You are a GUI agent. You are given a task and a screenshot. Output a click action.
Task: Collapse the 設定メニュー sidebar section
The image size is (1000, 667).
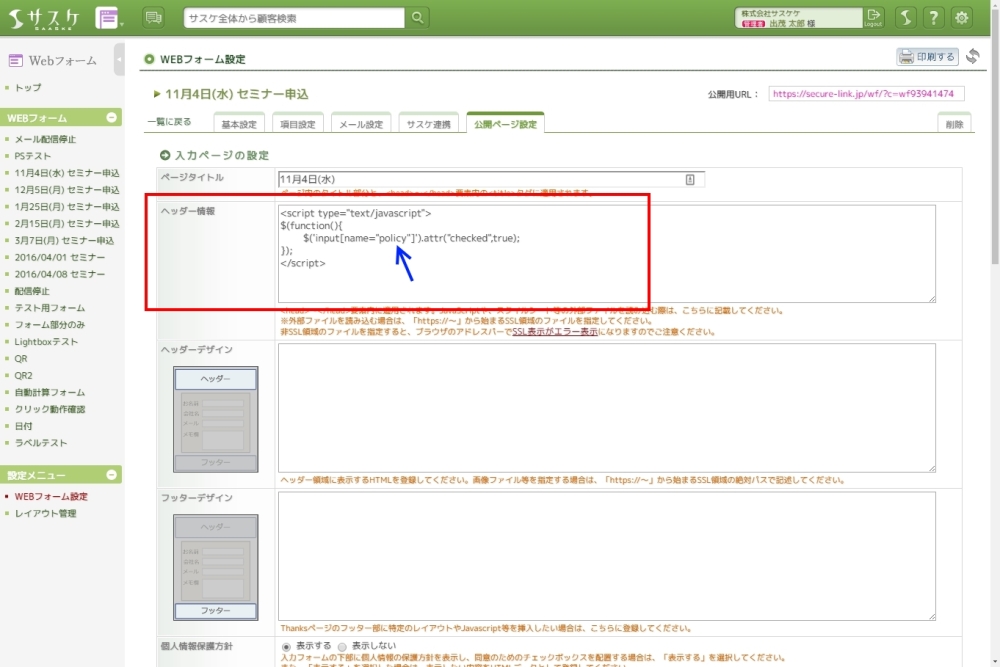pyautogui.click(x=112, y=475)
